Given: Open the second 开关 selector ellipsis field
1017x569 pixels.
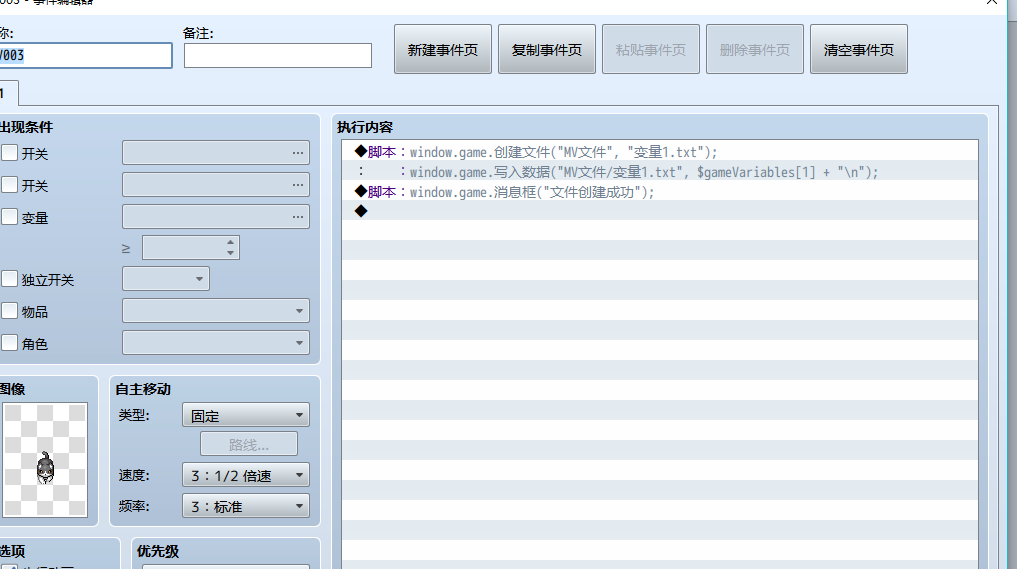Looking at the screenshot, I should (x=215, y=185).
